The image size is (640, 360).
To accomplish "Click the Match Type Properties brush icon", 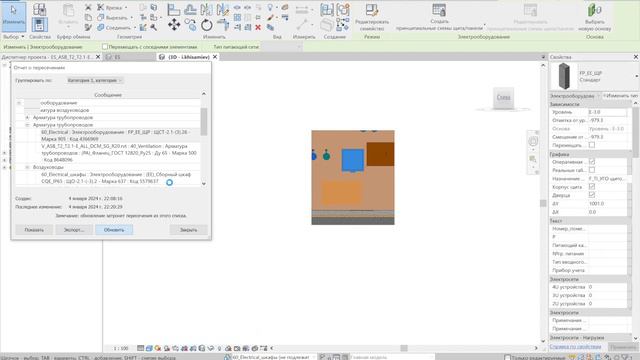I will click(88, 27).
